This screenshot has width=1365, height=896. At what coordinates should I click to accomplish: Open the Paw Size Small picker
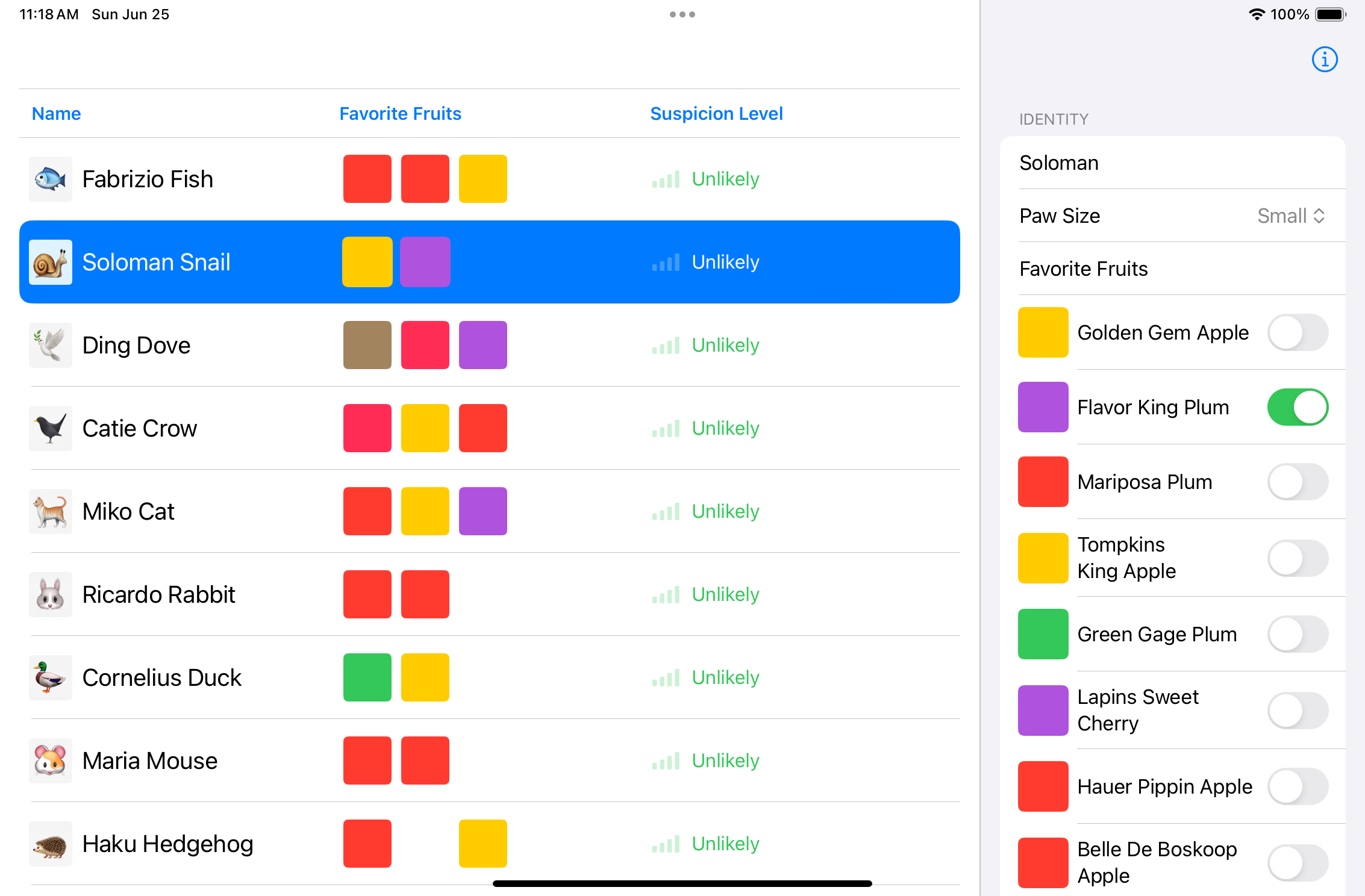pos(1290,216)
